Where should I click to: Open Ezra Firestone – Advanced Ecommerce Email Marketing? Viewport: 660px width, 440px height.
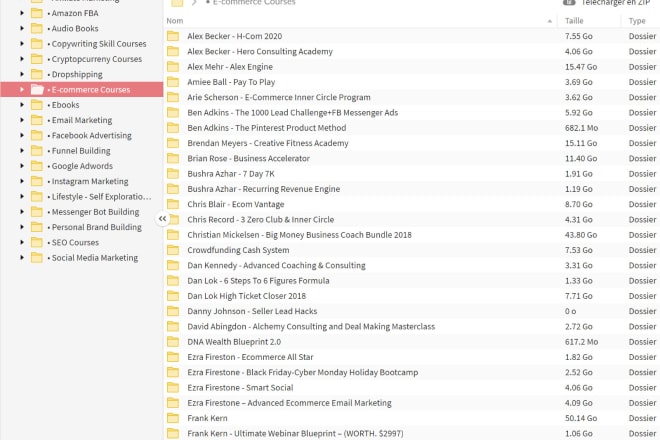[x=289, y=403]
